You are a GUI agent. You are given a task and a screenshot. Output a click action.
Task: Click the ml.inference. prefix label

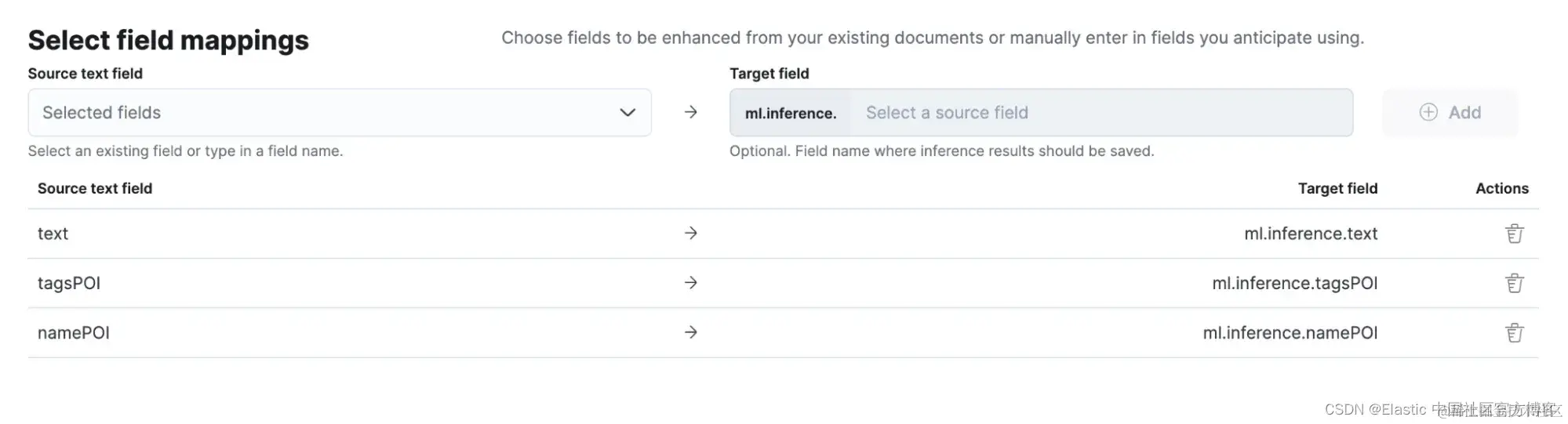(791, 114)
